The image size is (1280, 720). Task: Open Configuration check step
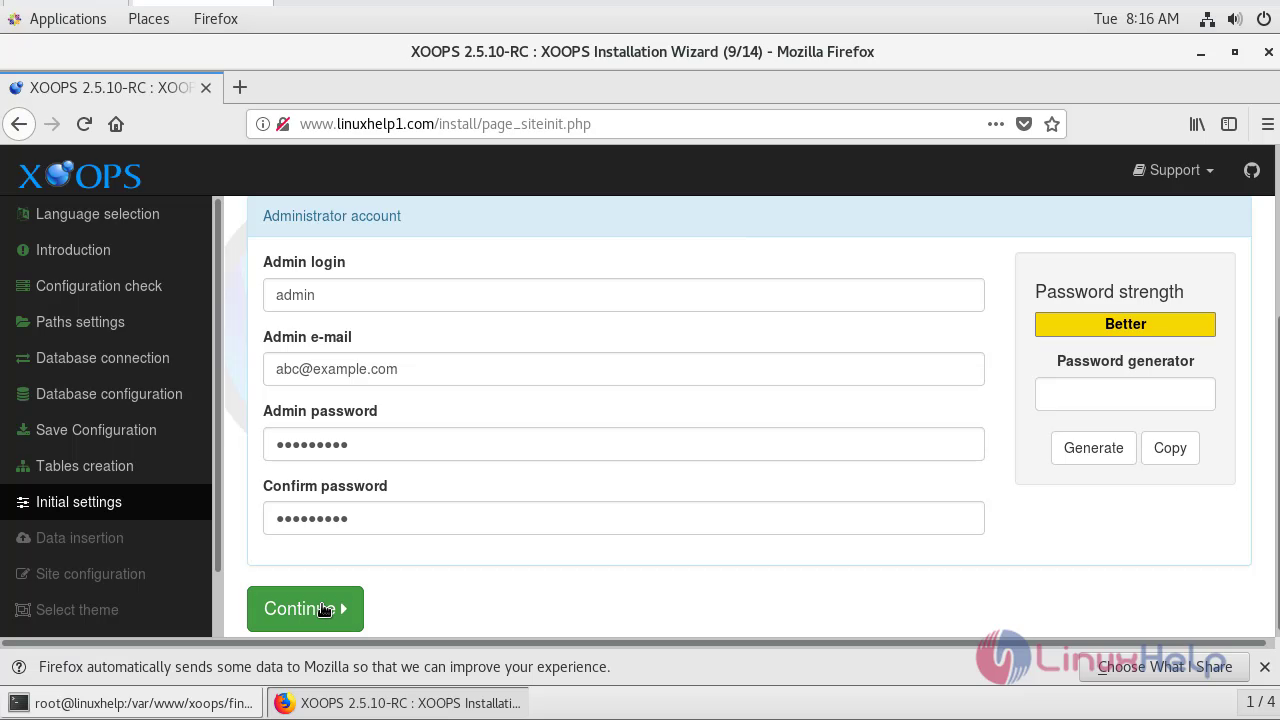tap(99, 286)
